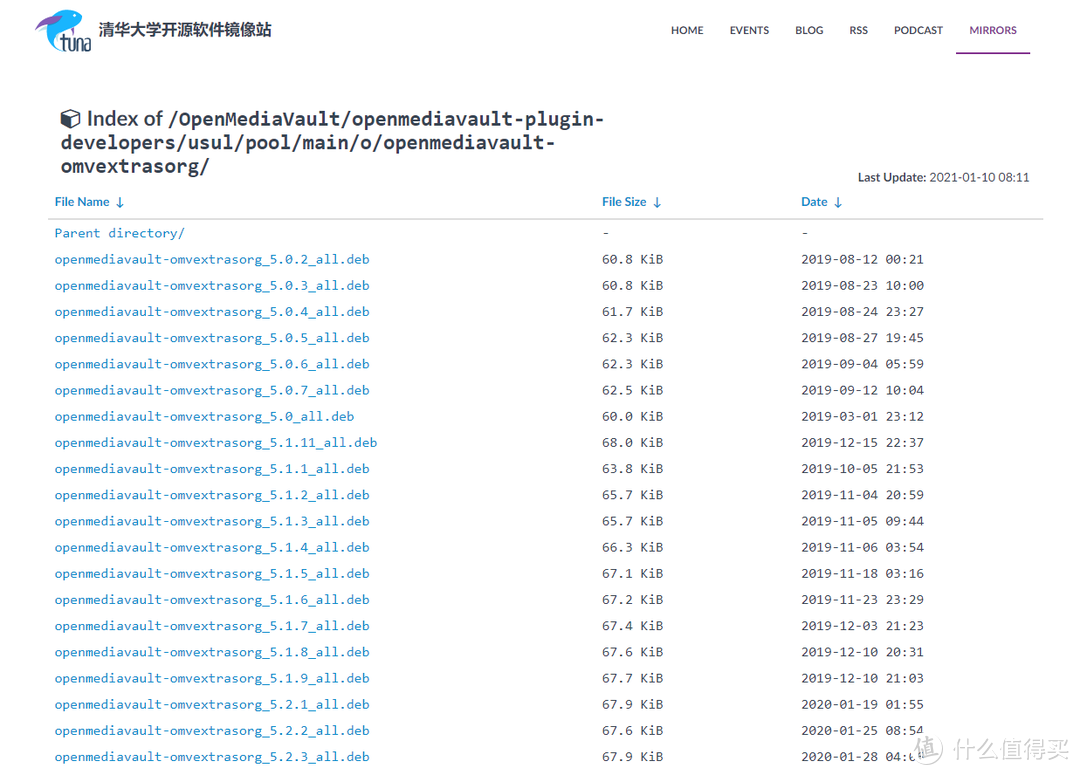Click the 67.7 KiB size value

pyautogui.click(x=632, y=678)
